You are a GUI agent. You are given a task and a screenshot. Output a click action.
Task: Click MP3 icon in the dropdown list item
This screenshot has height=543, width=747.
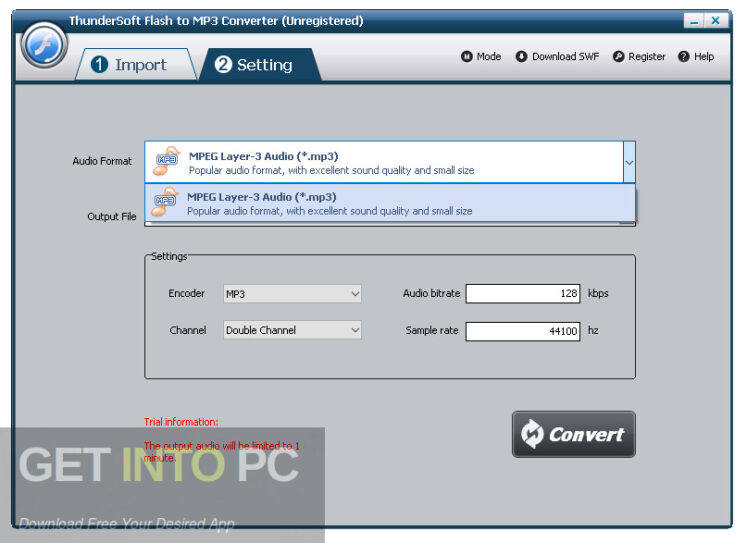tap(165, 201)
